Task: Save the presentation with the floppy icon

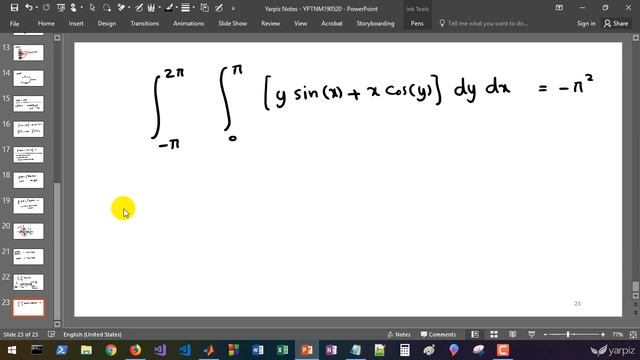Action: coord(14,8)
